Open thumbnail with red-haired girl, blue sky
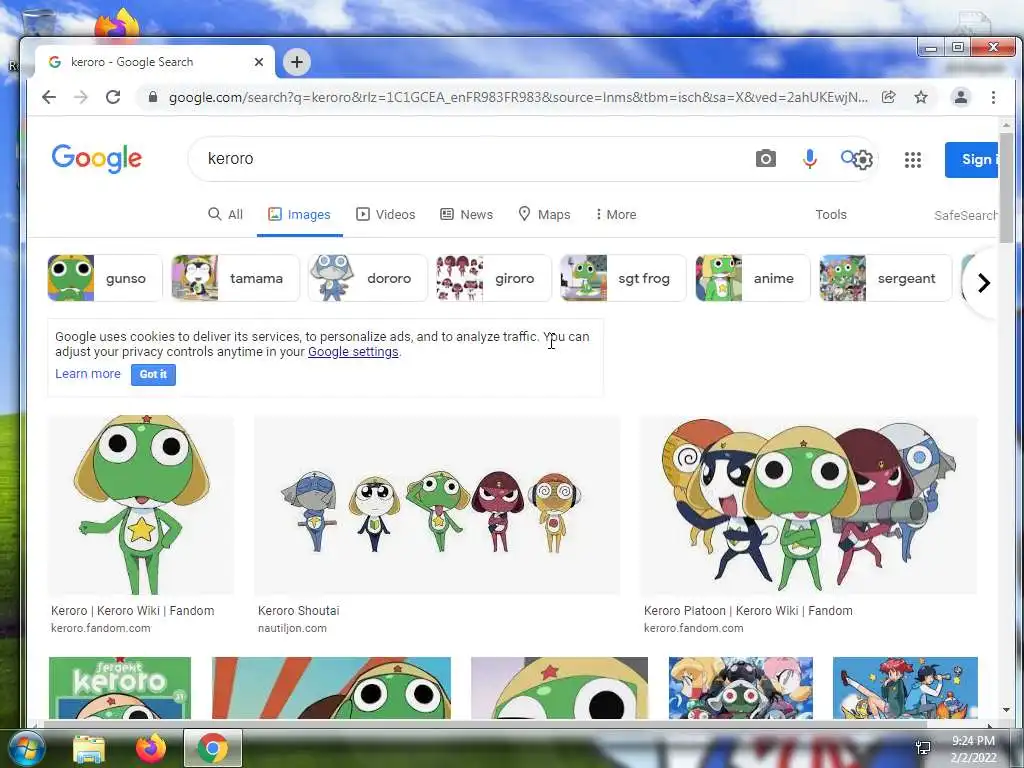This screenshot has height=768, width=1024. tap(905, 688)
